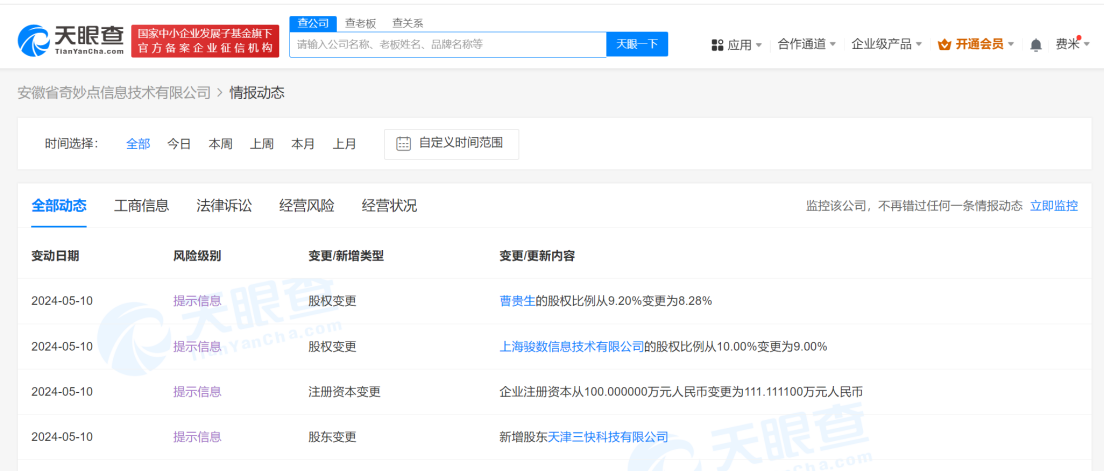Open the 费米 user account menu
This screenshot has height=472, width=1104.
pos(1072,44)
